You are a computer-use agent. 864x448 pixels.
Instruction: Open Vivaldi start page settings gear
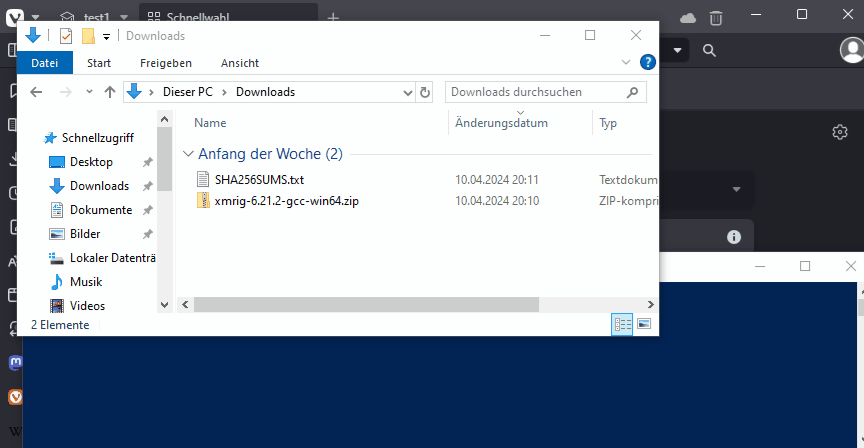point(840,132)
